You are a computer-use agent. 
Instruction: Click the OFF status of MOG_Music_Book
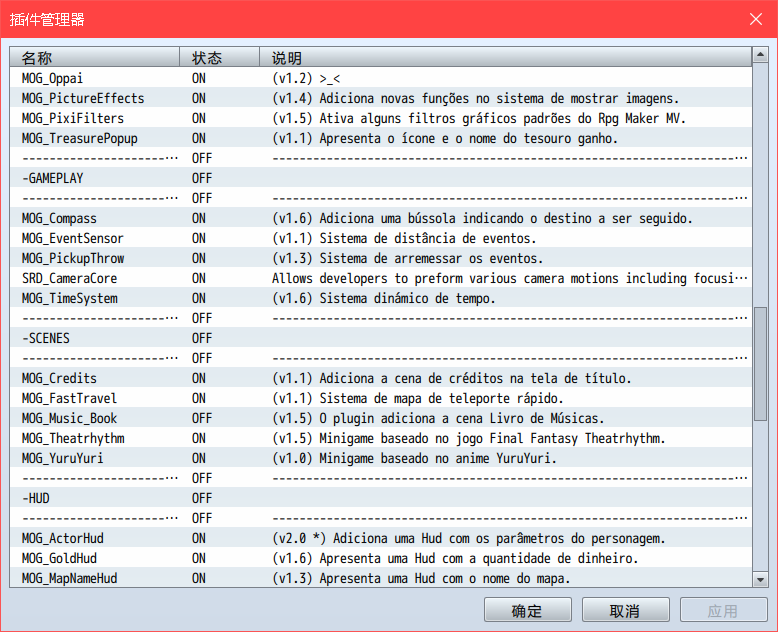pos(202,418)
